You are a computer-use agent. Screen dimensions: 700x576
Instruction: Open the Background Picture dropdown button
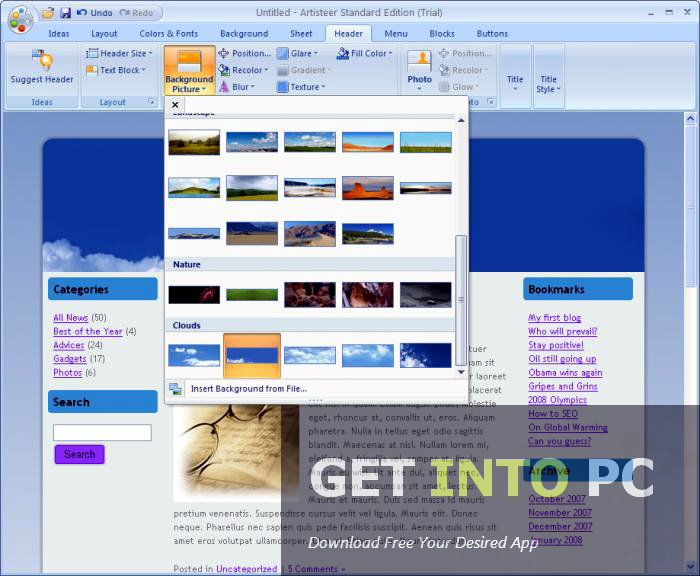189,71
